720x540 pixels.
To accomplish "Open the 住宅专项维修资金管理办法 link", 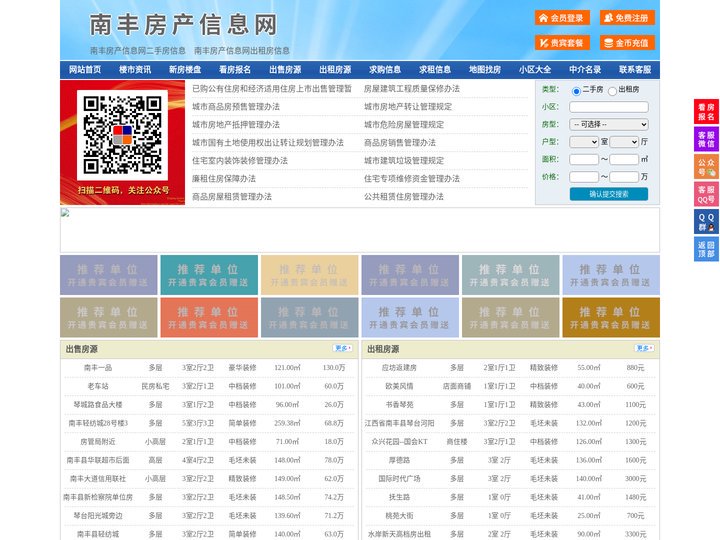I will click(412, 179).
